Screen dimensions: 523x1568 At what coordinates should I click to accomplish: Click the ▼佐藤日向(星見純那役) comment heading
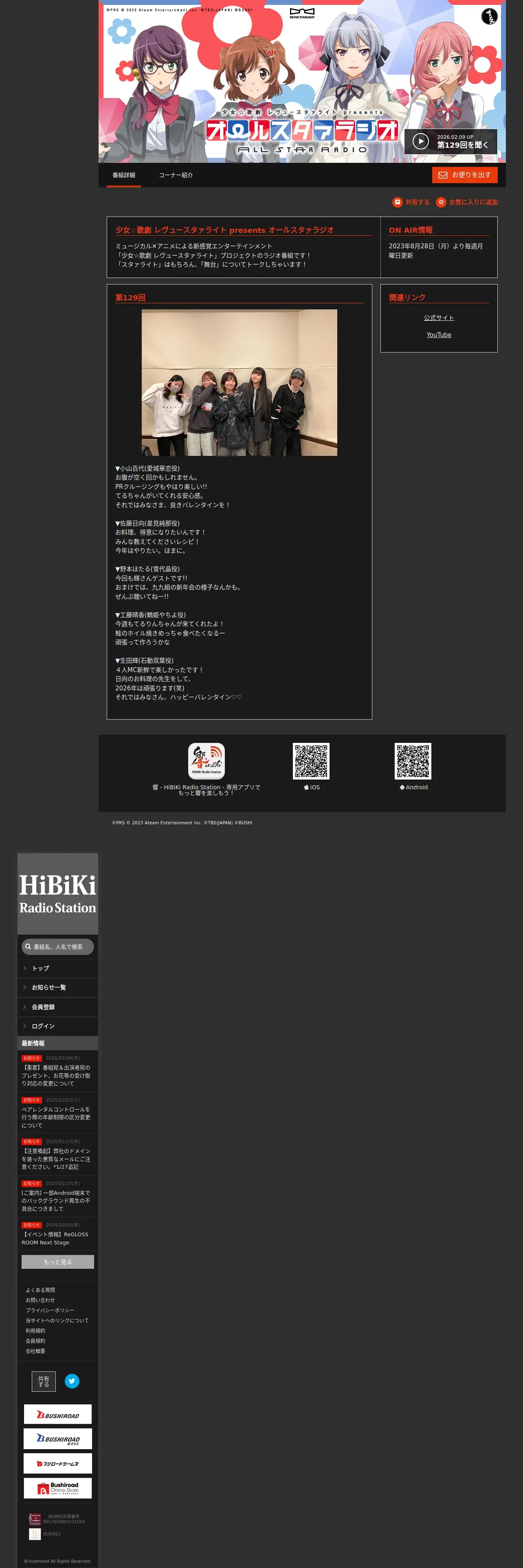[x=147, y=523]
